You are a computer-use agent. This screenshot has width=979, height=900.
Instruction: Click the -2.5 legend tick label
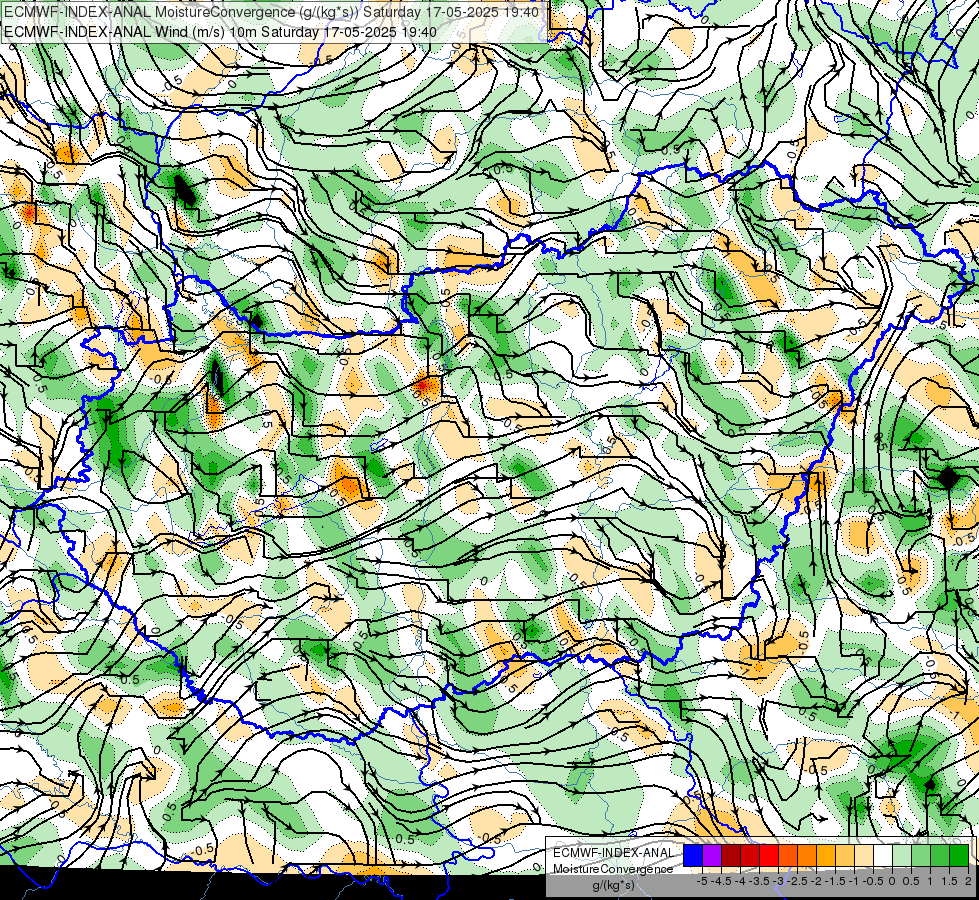coord(797,881)
